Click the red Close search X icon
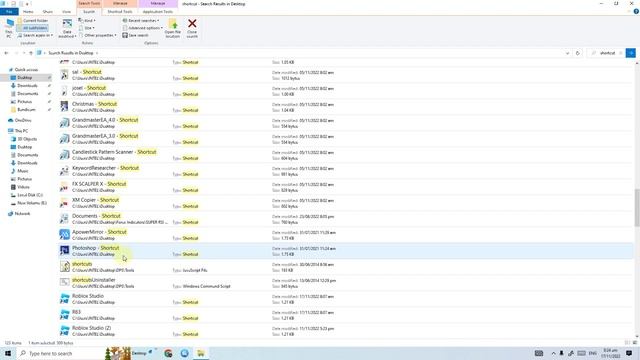This screenshot has height=360, width=640. pos(192,24)
